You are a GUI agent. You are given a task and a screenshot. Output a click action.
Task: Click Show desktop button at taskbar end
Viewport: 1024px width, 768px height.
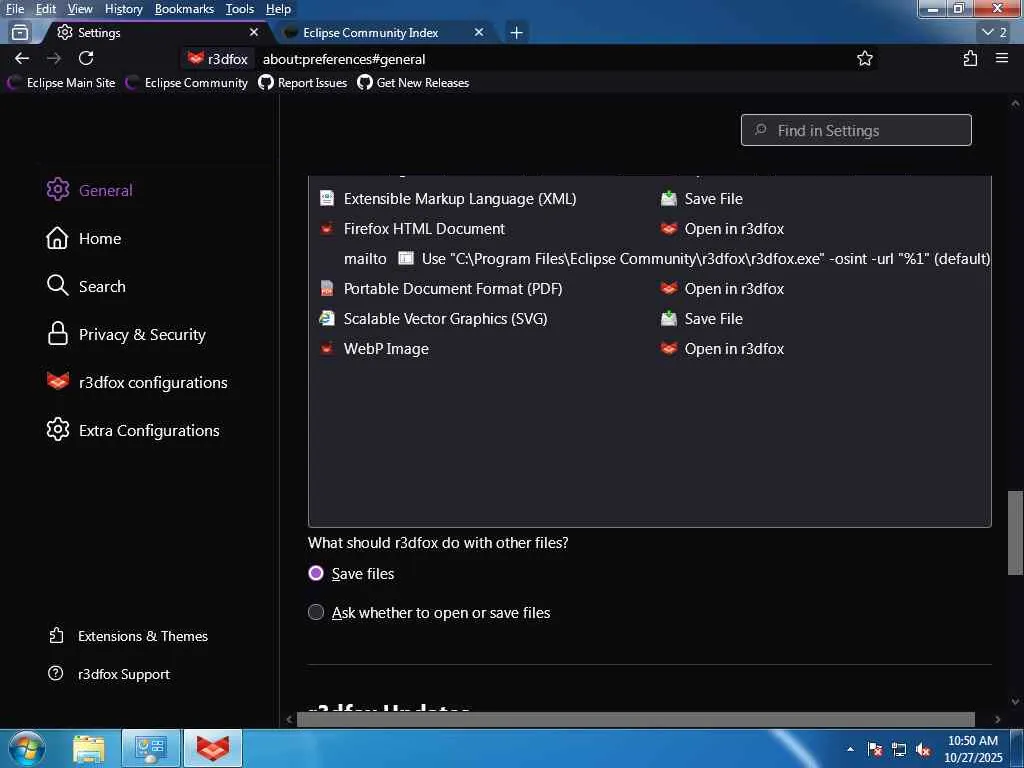tap(1017, 749)
